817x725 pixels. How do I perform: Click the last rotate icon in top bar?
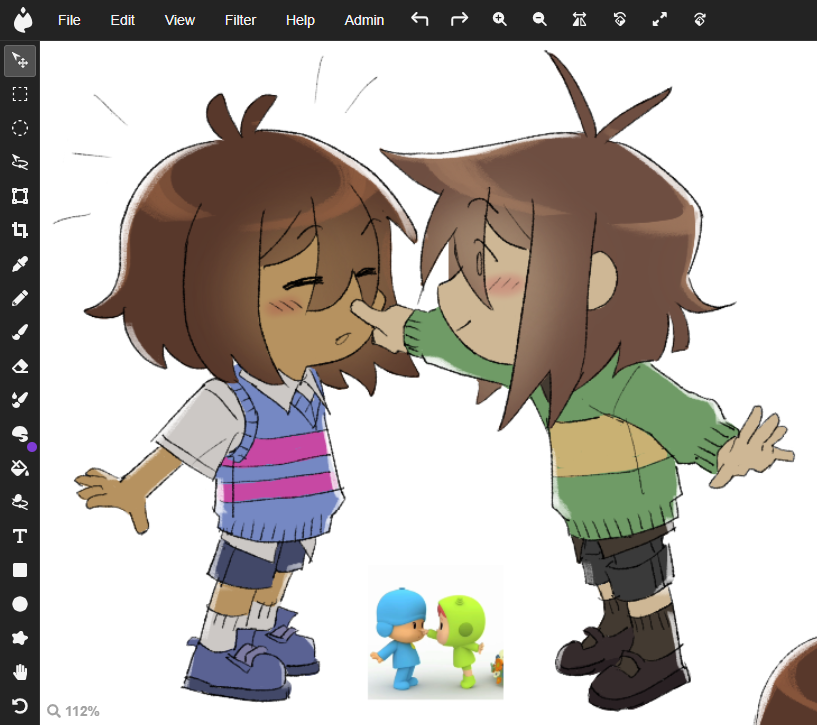point(700,19)
